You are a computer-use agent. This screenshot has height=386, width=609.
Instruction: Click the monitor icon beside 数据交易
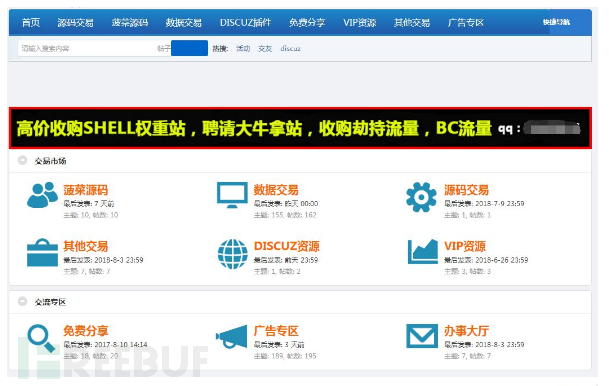(232, 195)
